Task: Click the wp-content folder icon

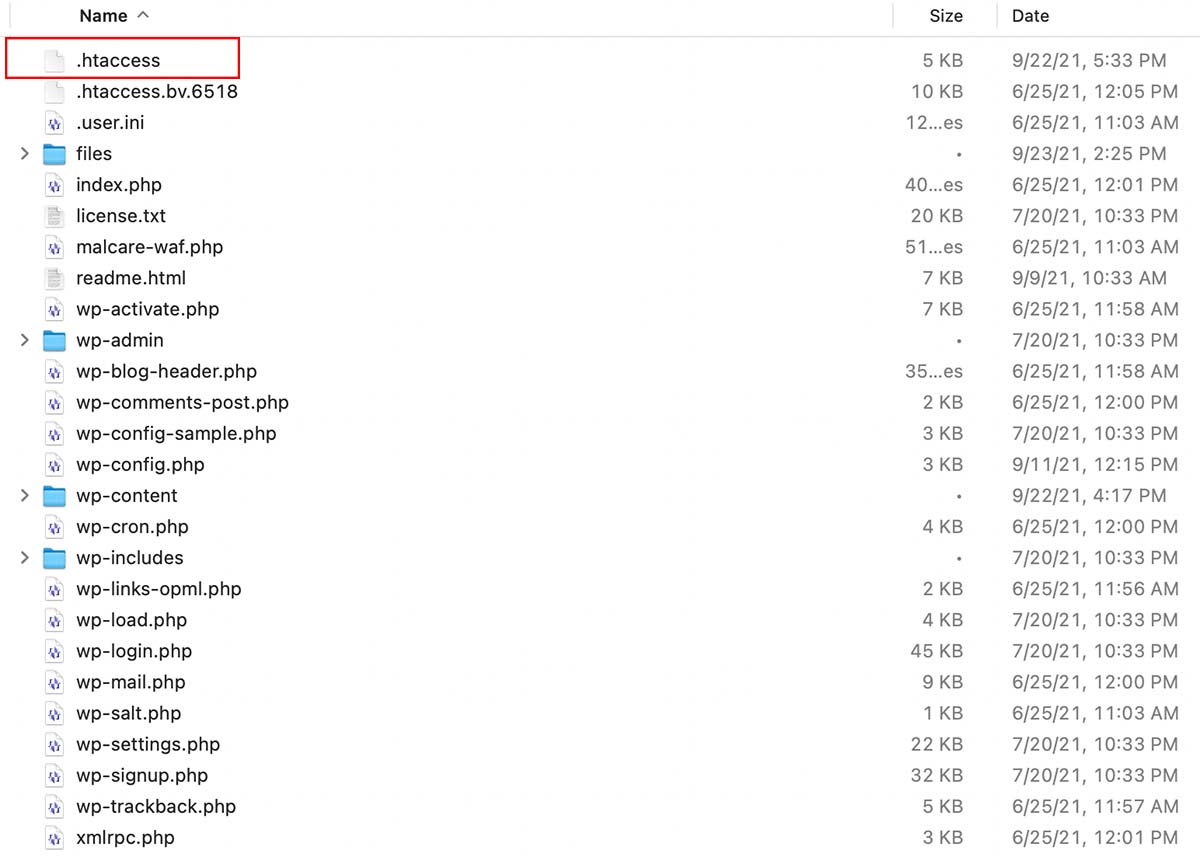Action: pos(54,495)
